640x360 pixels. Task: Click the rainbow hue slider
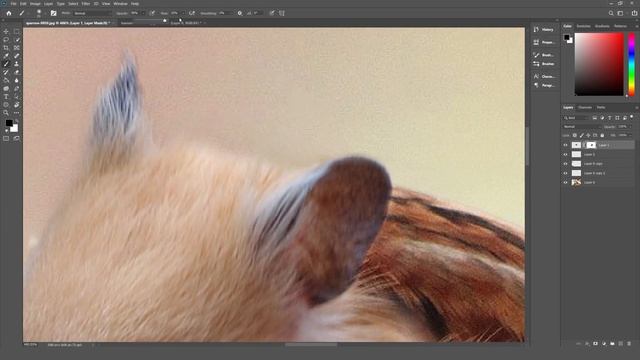tap(631, 64)
